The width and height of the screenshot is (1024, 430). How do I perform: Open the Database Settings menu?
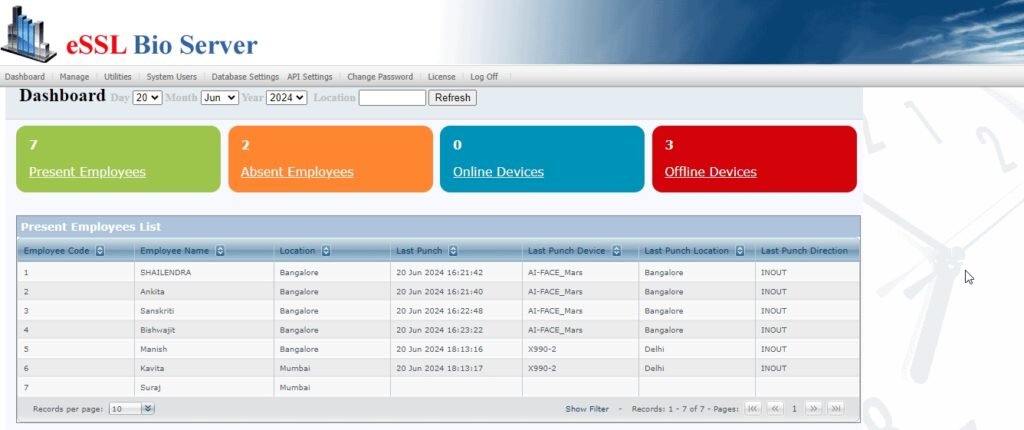(245, 77)
